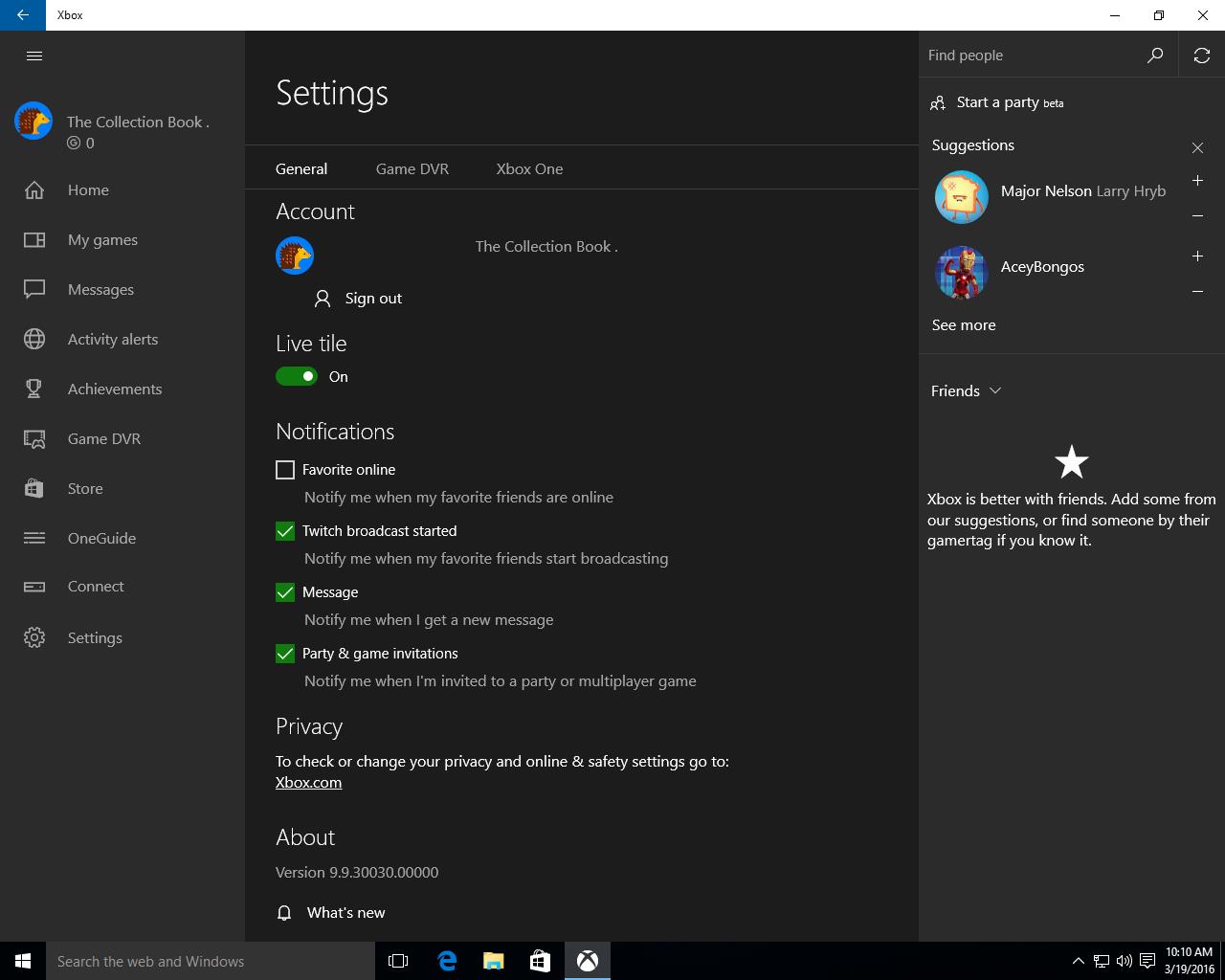Remove AceyBongos suggestion with minus
Image resolution: width=1225 pixels, height=980 pixels.
tap(1197, 291)
